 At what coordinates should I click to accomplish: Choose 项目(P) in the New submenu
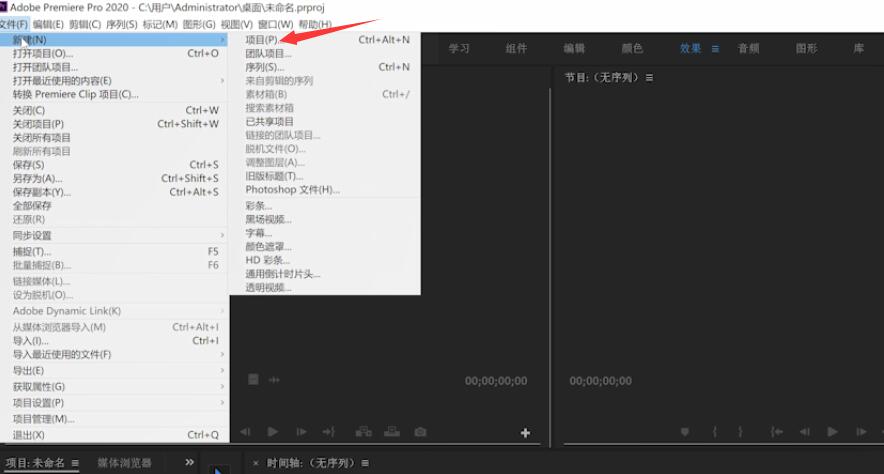(325, 40)
